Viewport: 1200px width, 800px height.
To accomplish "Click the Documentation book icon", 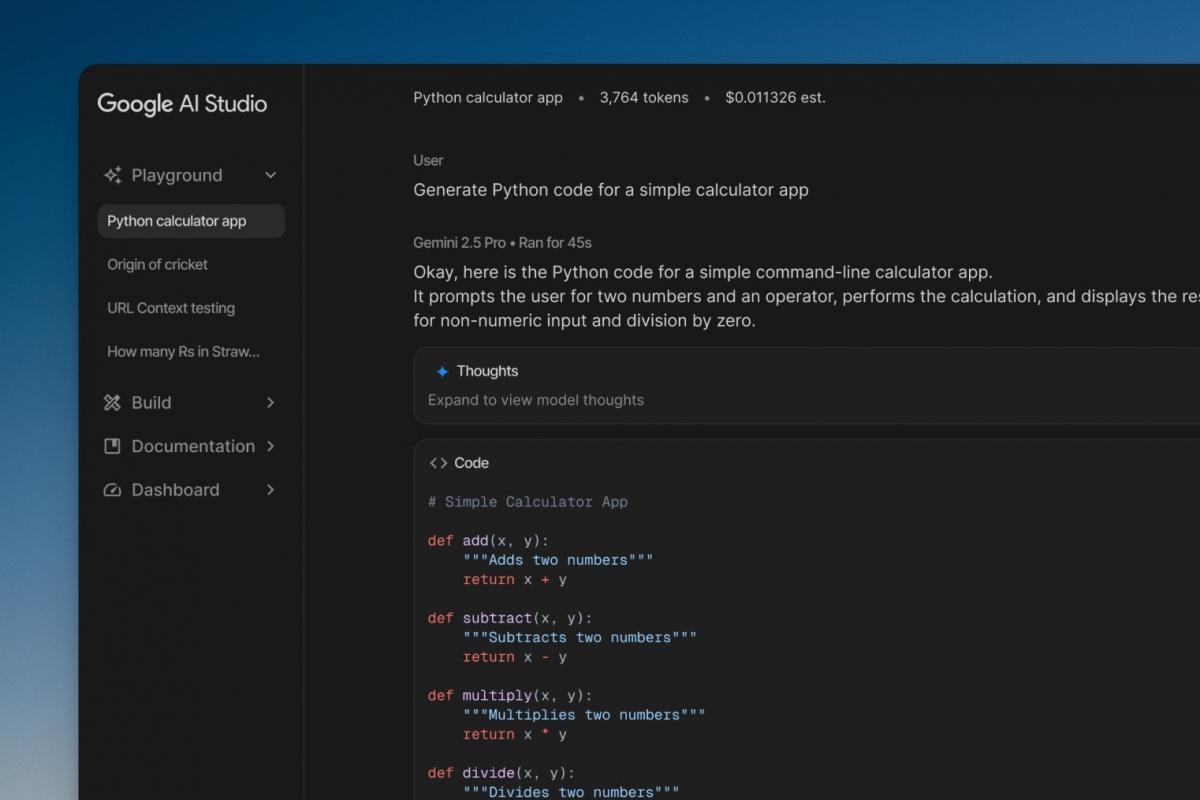I will [x=112, y=446].
